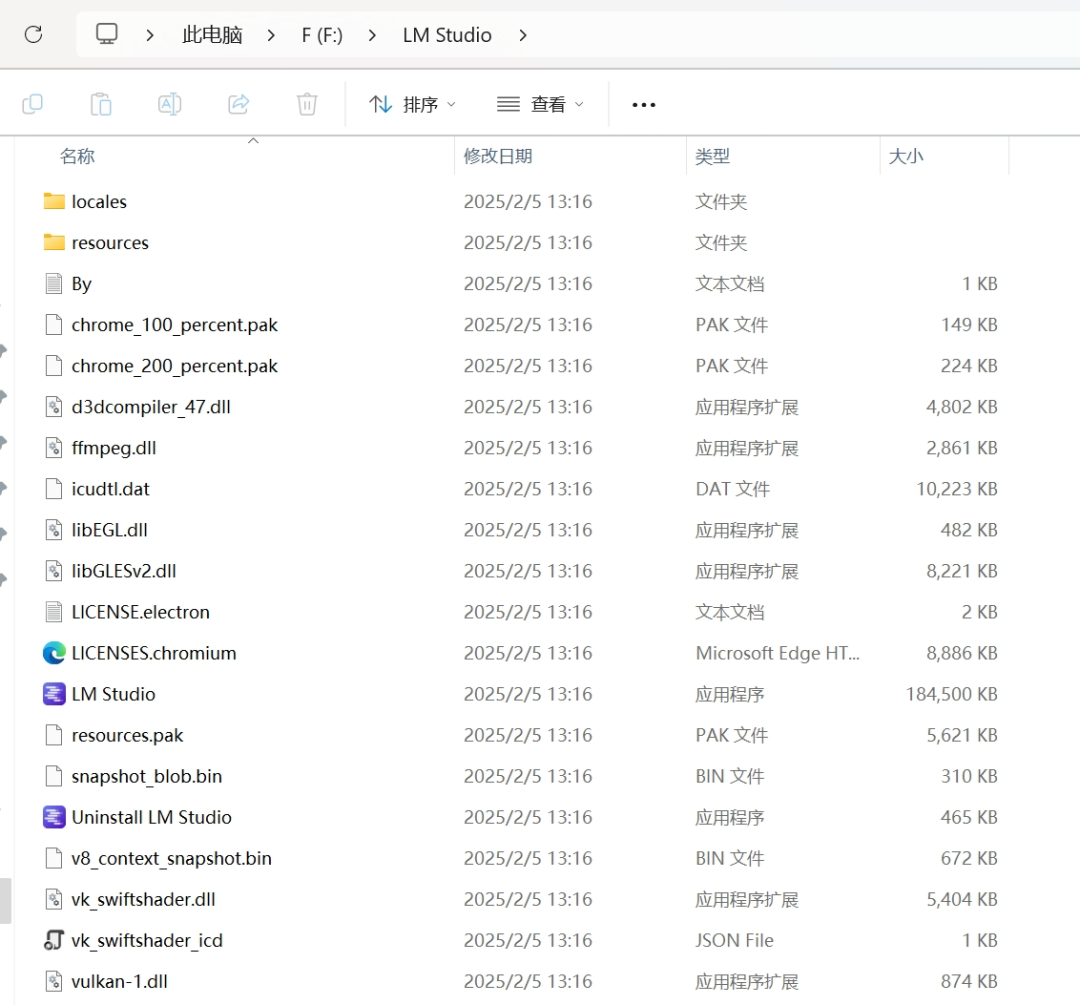Click the DLL icon beside libEGL.dll
The image size is (1080, 1005).
pyautogui.click(x=54, y=530)
